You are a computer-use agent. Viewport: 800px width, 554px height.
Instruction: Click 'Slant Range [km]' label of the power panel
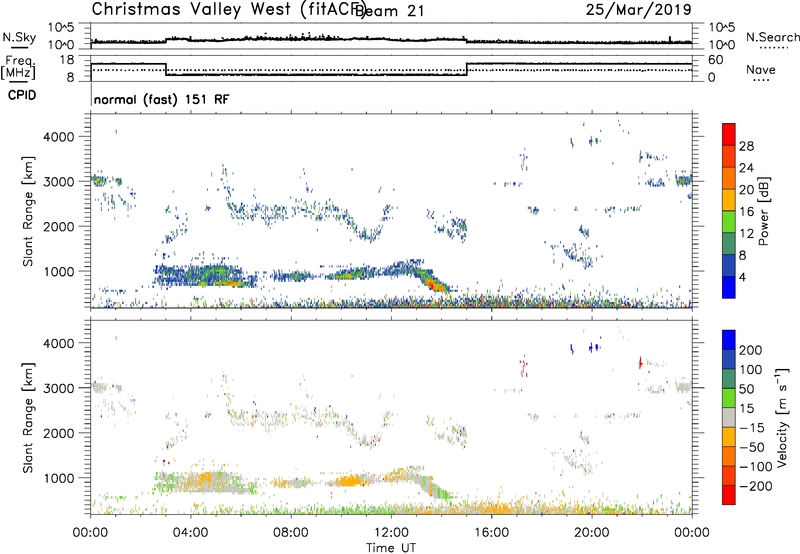tap(28, 211)
